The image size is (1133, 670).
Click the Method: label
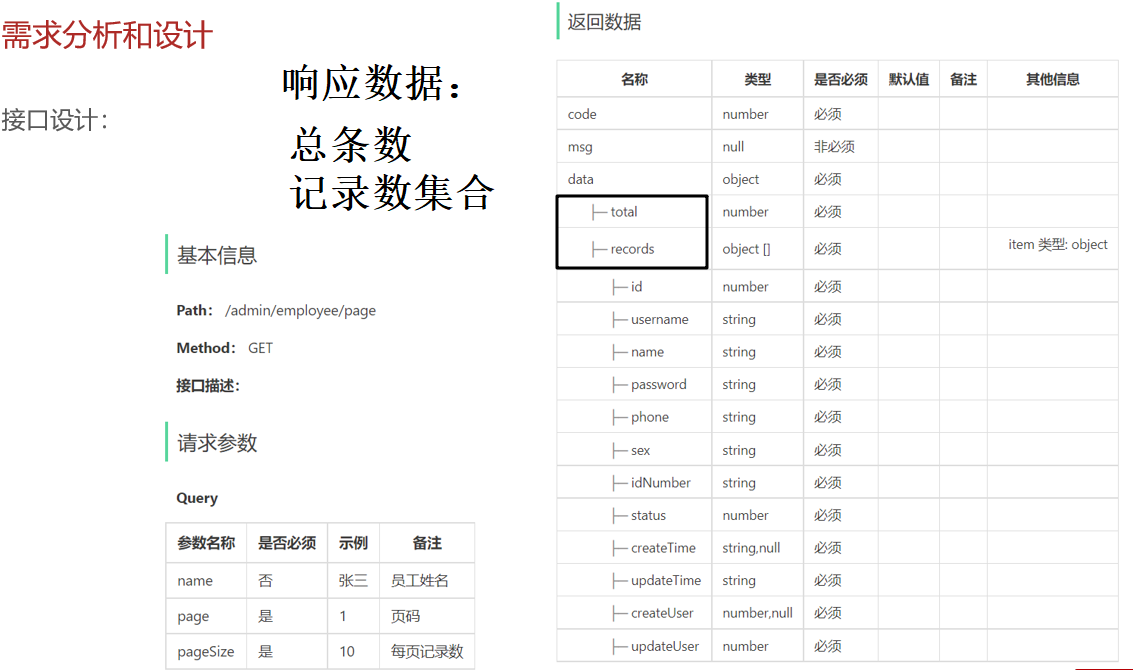206,348
